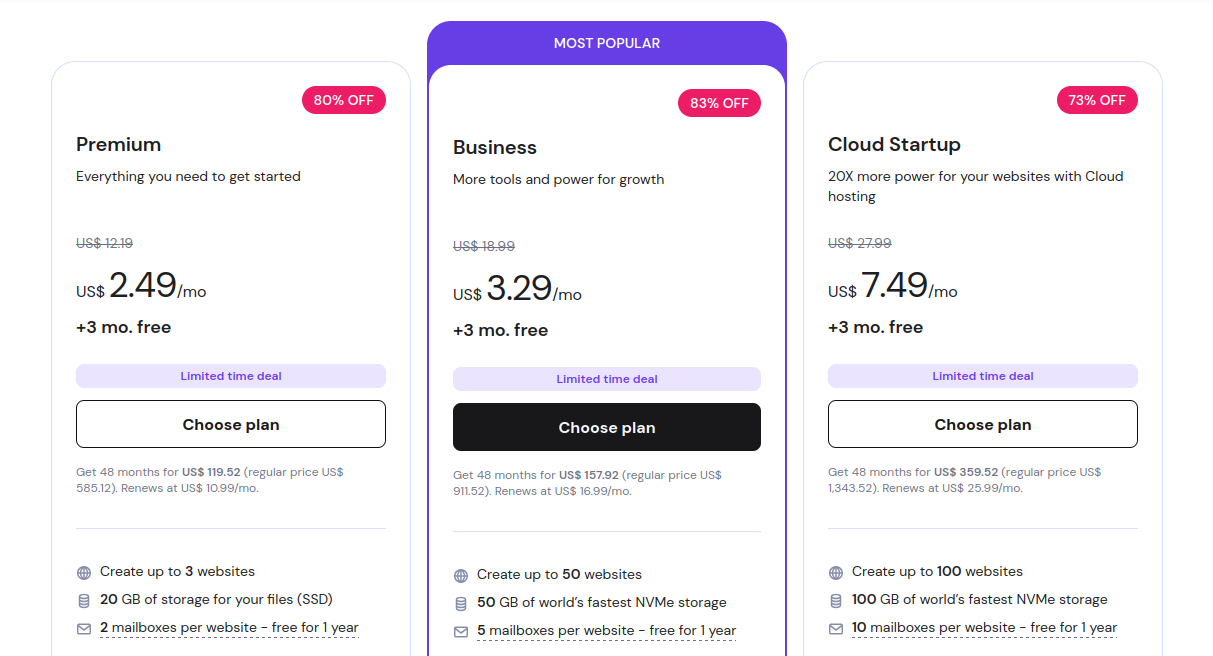Viewport: 1213px width, 656px height.
Task: Select the storage icon beside 50 GB NVMe
Action: click(460, 603)
